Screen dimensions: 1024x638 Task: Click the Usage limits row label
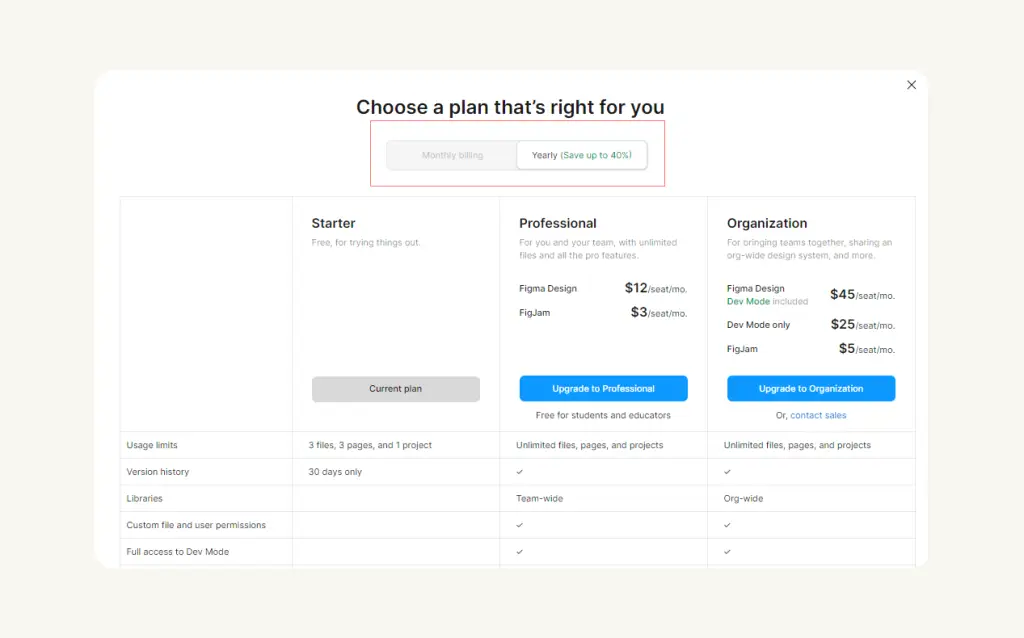pos(150,444)
